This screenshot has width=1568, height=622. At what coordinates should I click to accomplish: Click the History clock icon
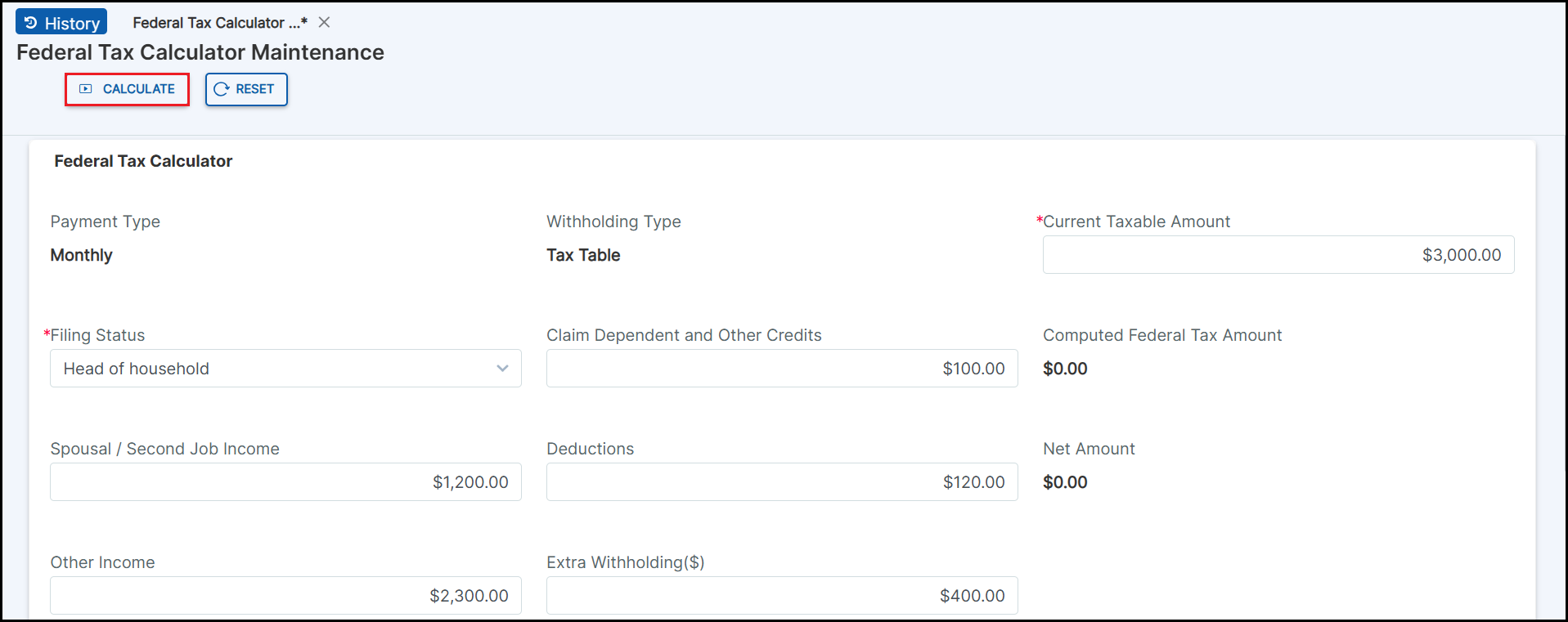coord(31,23)
